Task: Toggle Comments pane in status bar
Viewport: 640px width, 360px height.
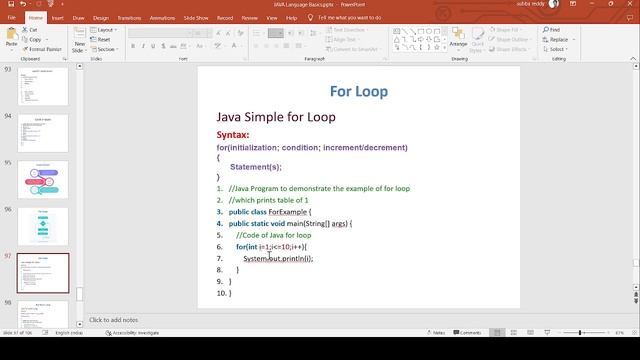Action: (x=467, y=333)
